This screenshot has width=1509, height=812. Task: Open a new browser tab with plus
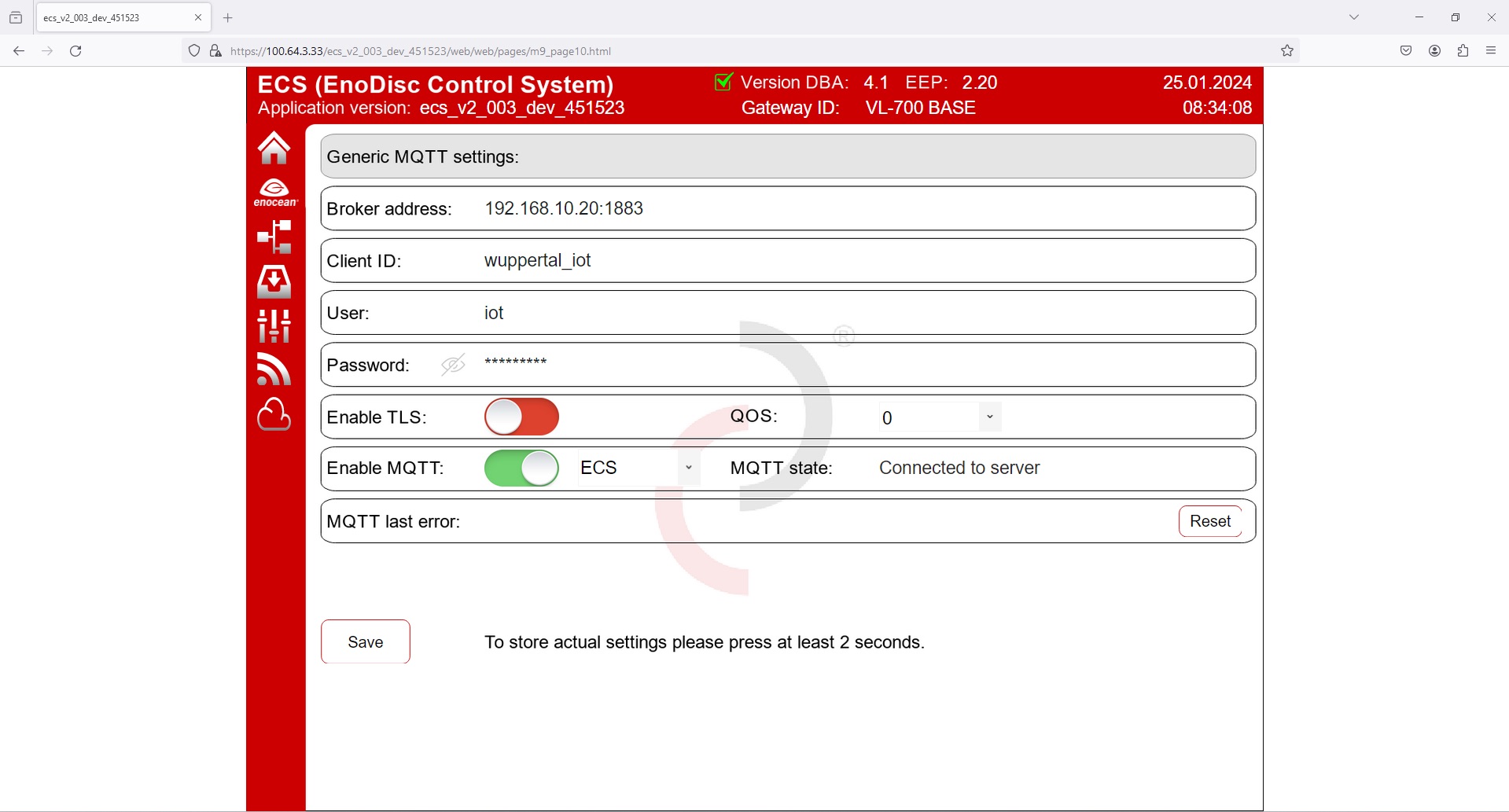(x=228, y=17)
